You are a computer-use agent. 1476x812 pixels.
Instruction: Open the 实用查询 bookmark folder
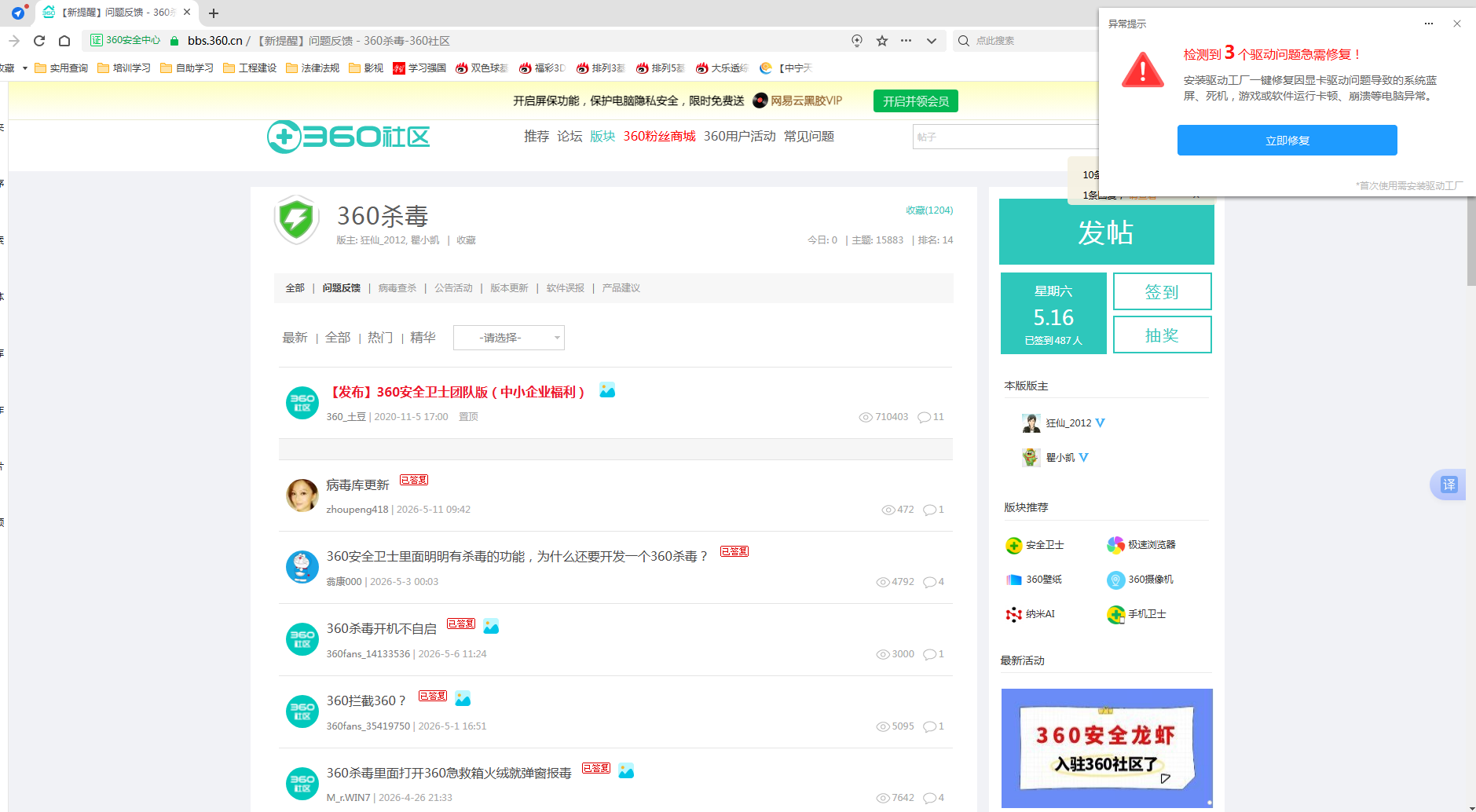pyautogui.click(x=61, y=68)
